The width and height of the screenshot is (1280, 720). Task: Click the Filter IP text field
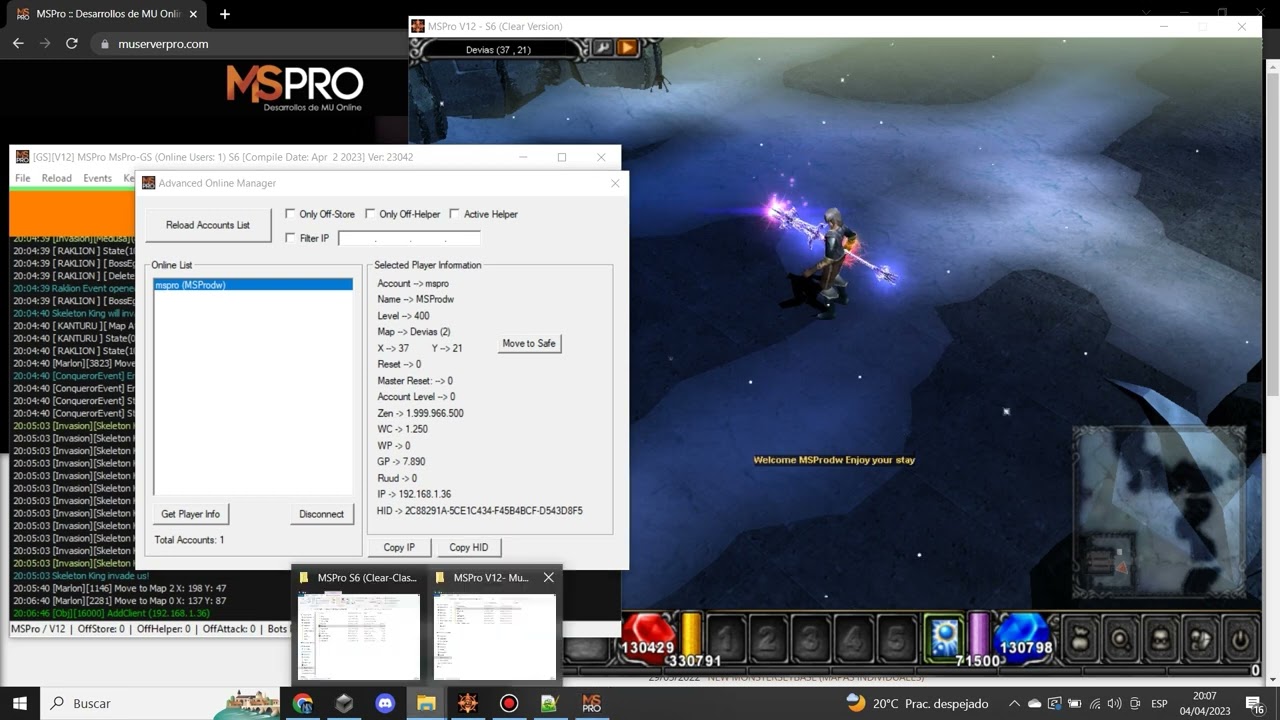pos(409,238)
